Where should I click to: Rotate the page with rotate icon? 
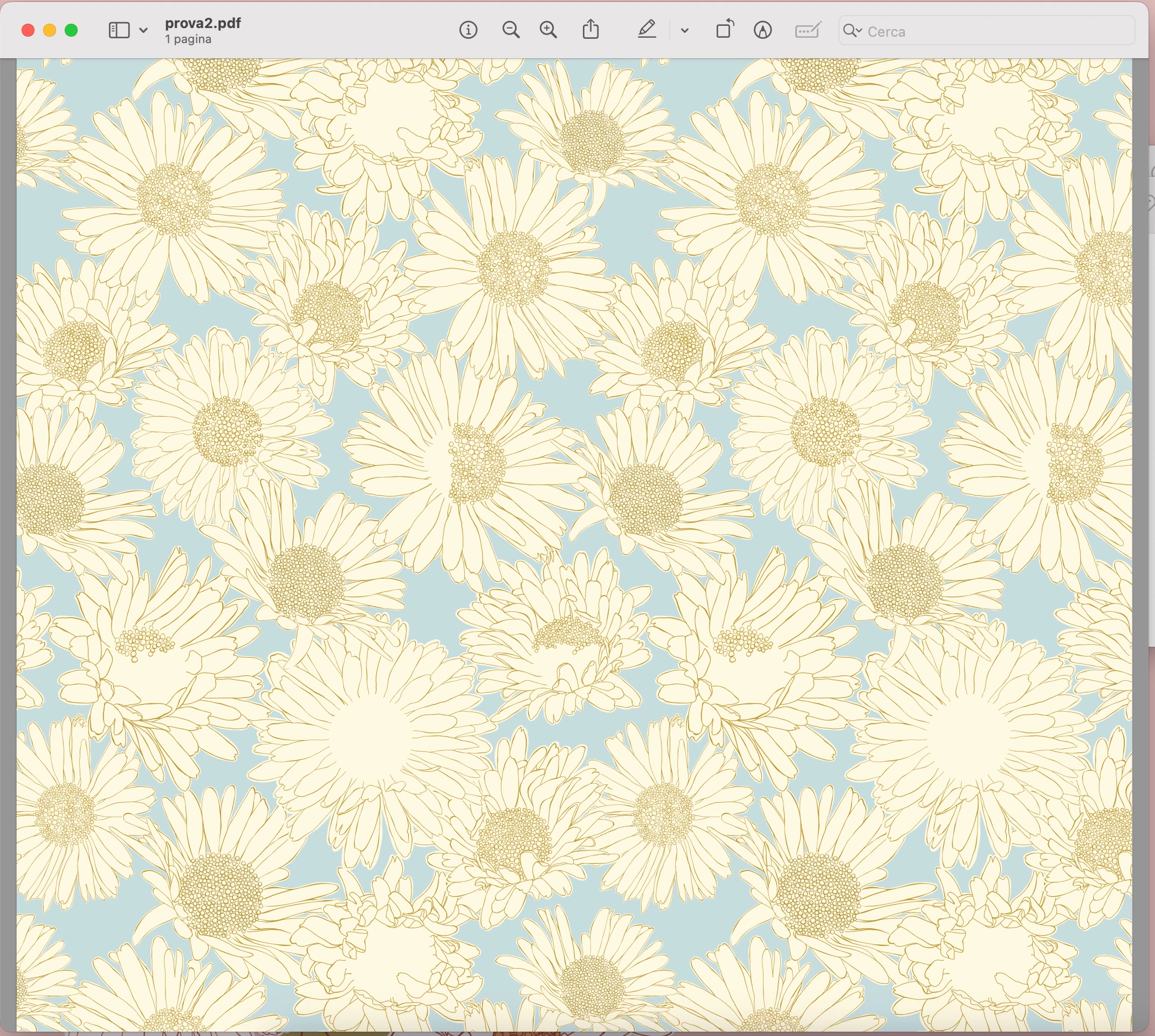725,30
